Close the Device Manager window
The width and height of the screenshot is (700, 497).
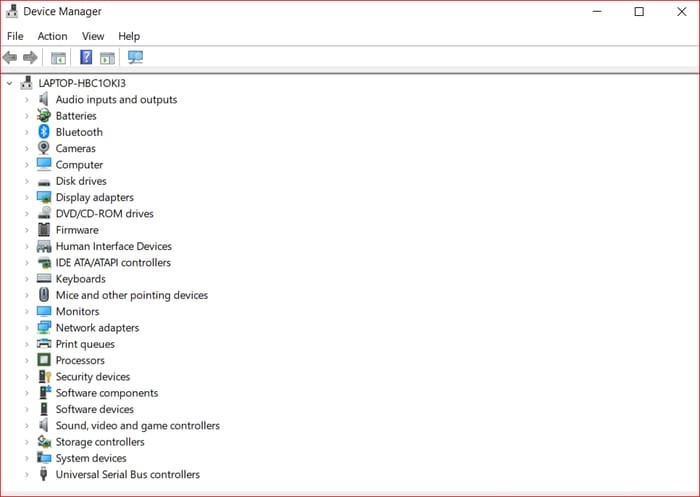[x=681, y=12]
